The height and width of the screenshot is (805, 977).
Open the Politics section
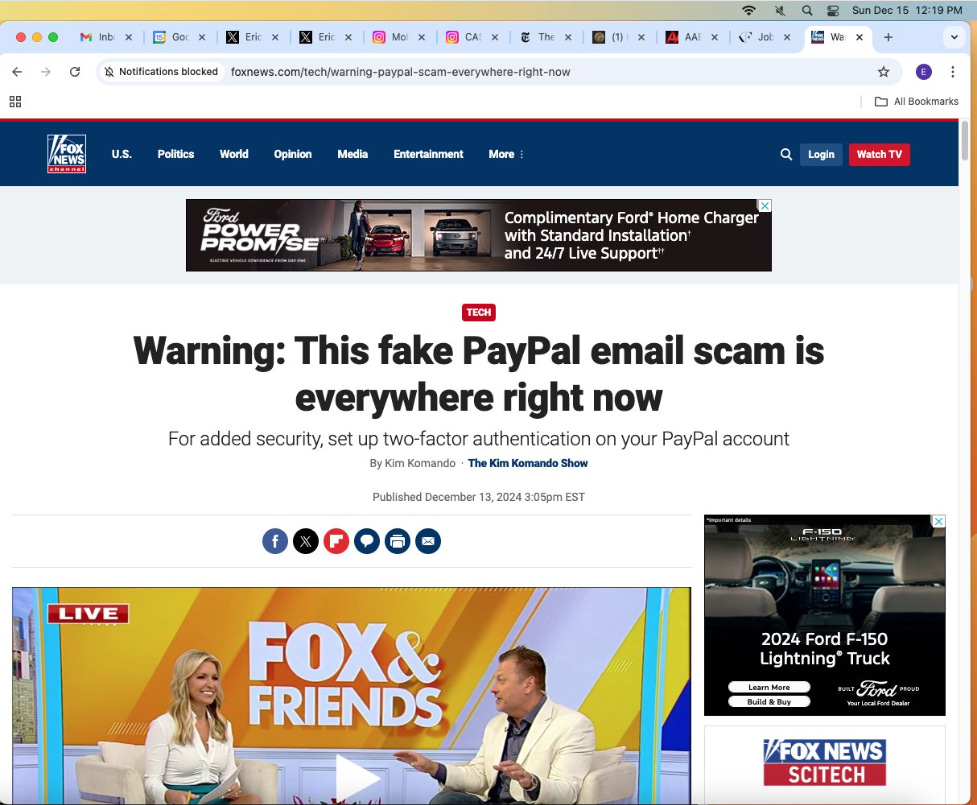click(x=176, y=154)
